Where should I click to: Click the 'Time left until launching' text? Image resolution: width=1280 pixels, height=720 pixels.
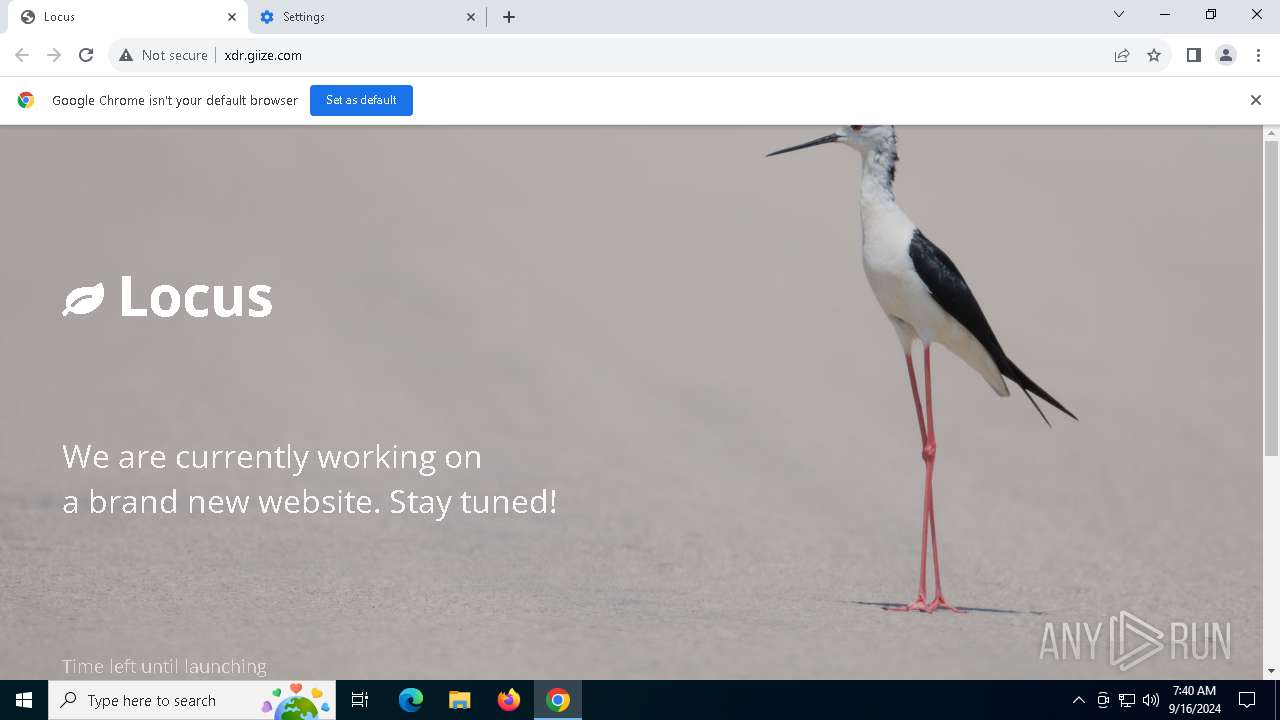[x=164, y=666]
